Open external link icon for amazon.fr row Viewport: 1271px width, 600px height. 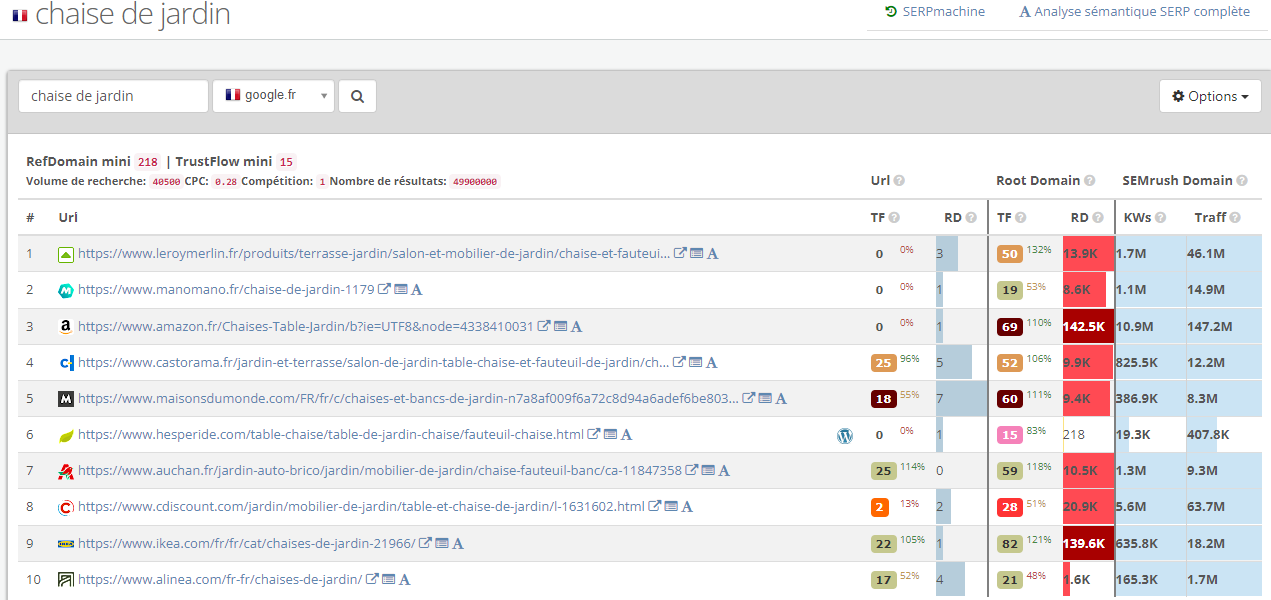[544, 326]
